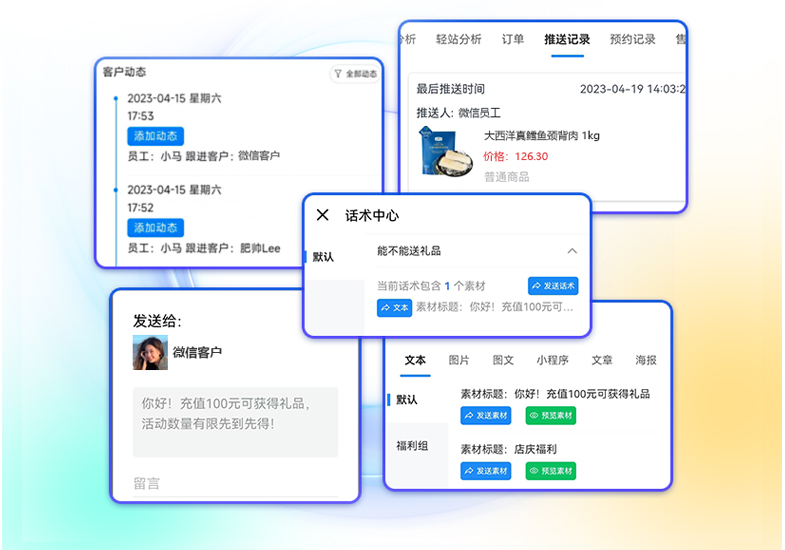Select 默认 group in 话术中心 sidebar
The image size is (785, 550).
coord(323,257)
